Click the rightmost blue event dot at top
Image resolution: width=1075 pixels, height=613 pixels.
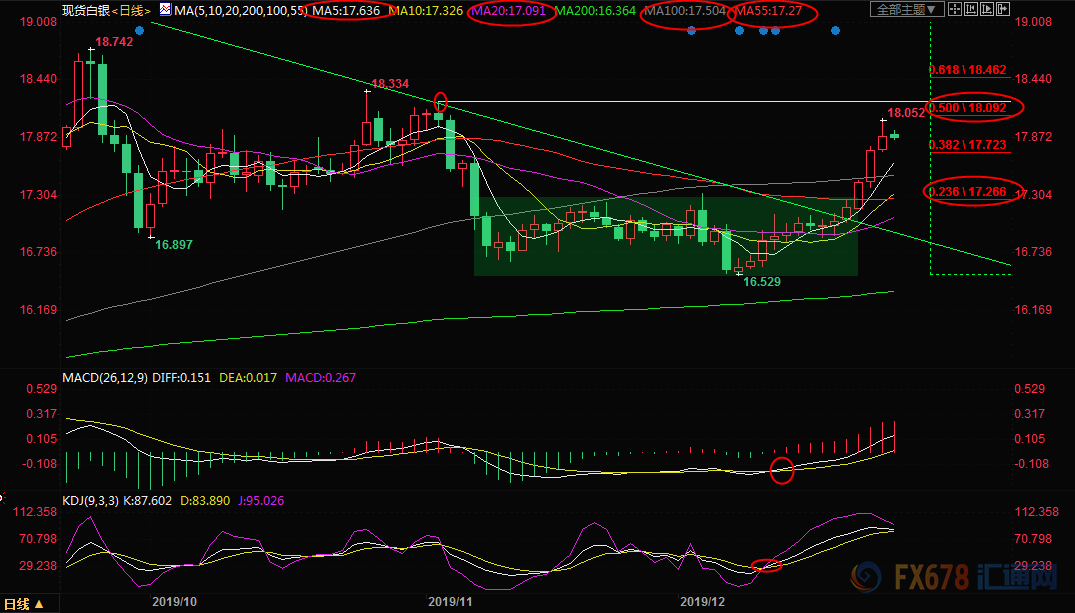click(836, 31)
